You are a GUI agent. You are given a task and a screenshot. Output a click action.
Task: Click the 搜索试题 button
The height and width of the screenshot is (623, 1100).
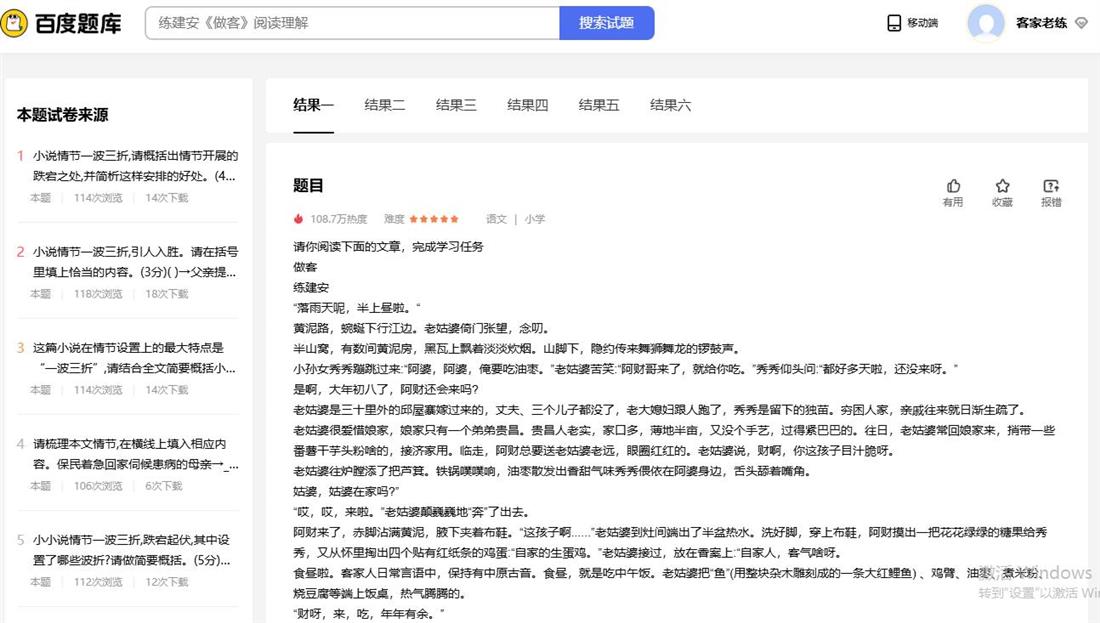[606, 23]
